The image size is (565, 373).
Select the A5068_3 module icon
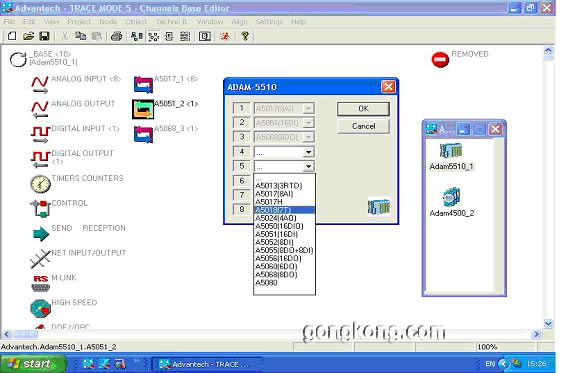tap(143, 134)
